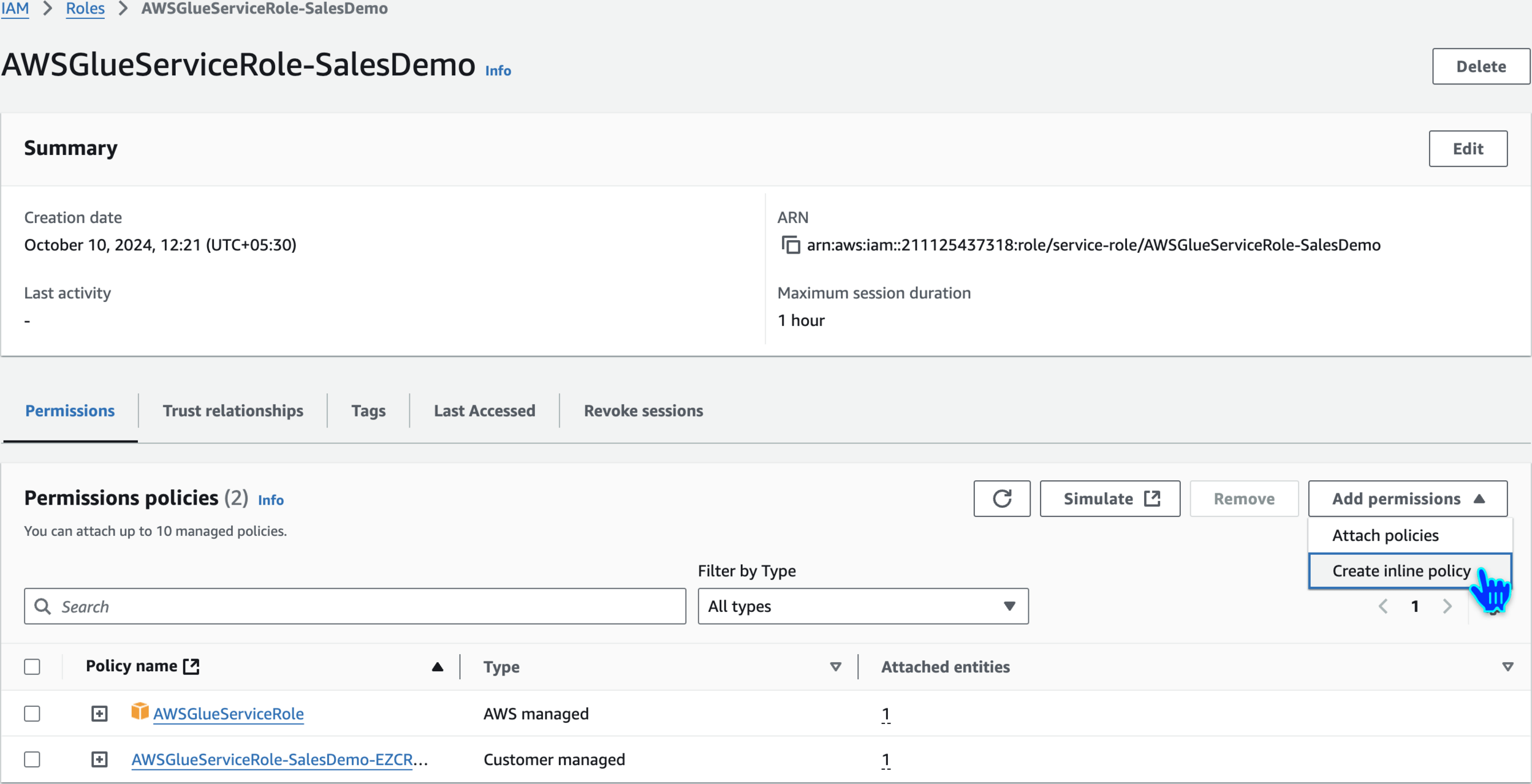The image size is (1532, 784).
Task: Click the Delete role button
Action: tap(1481, 66)
